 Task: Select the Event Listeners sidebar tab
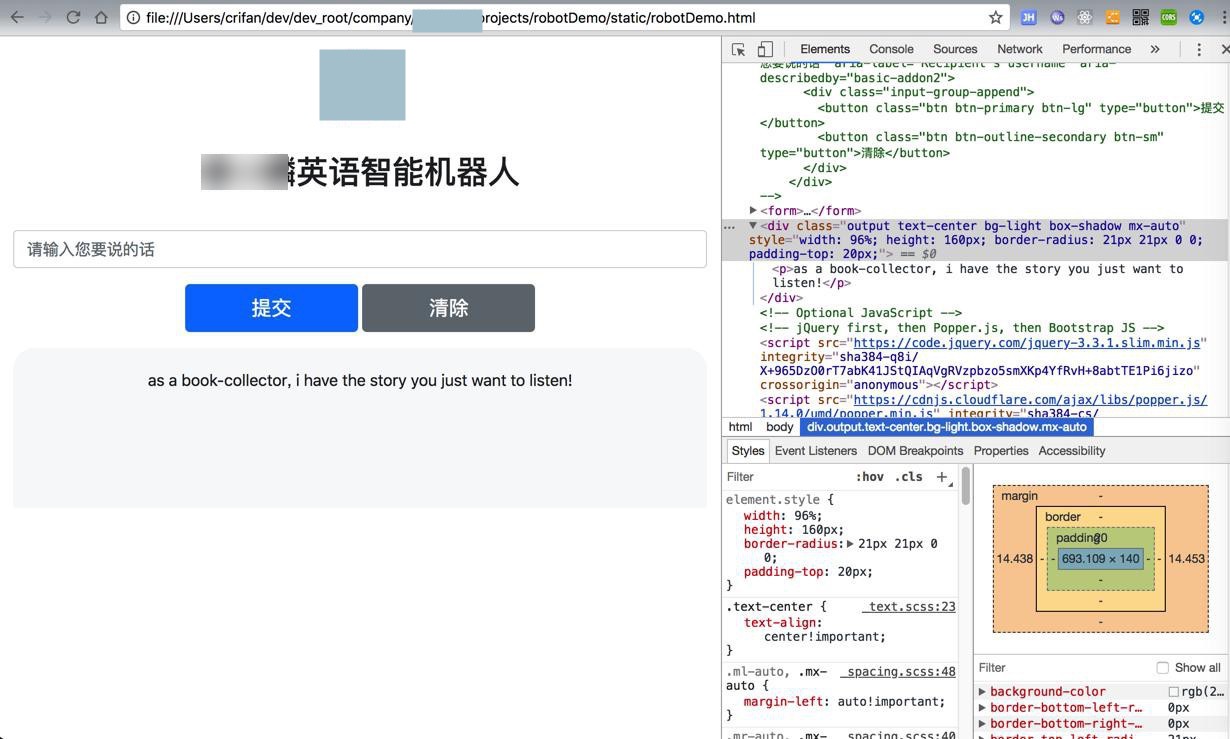[815, 451]
